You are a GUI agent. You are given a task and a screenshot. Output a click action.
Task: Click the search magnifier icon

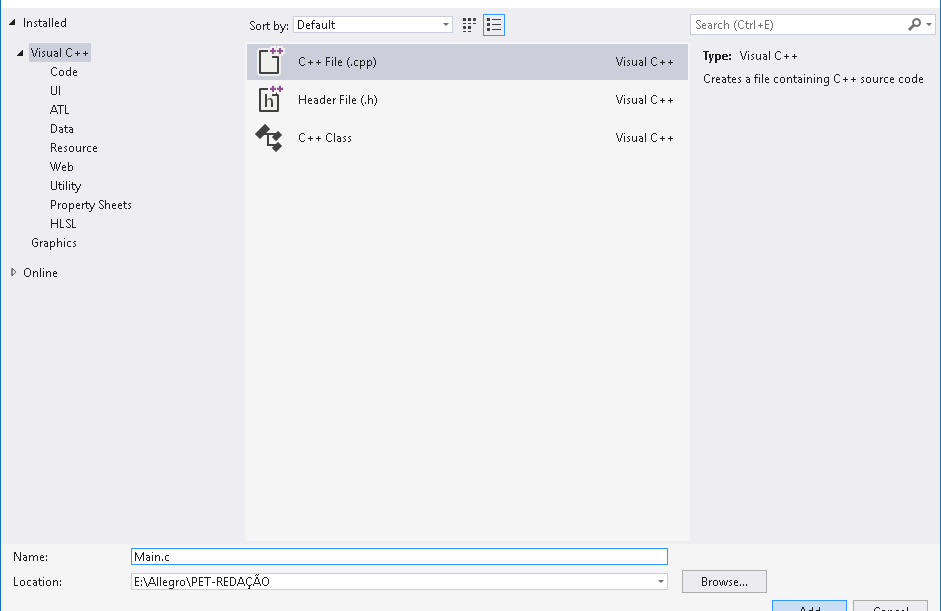915,25
